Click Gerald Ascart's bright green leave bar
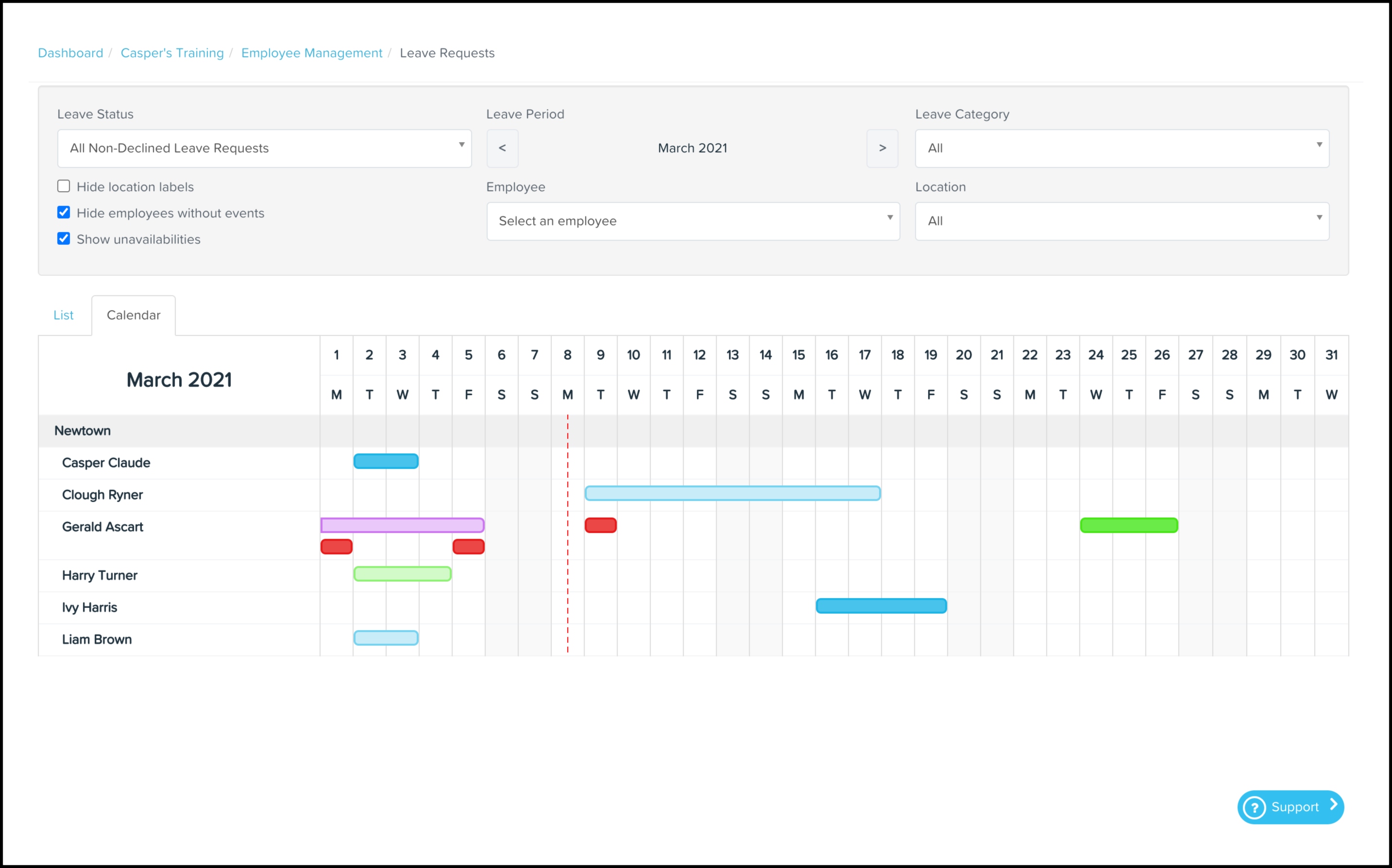 click(x=1128, y=525)
